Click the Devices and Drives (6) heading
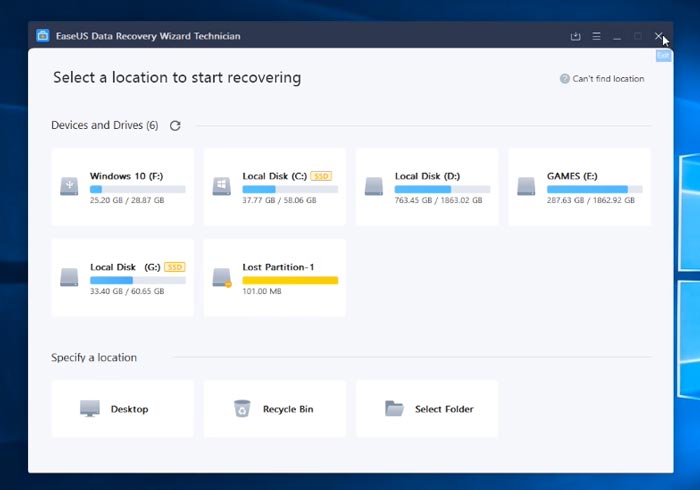 tap(104, 125)
